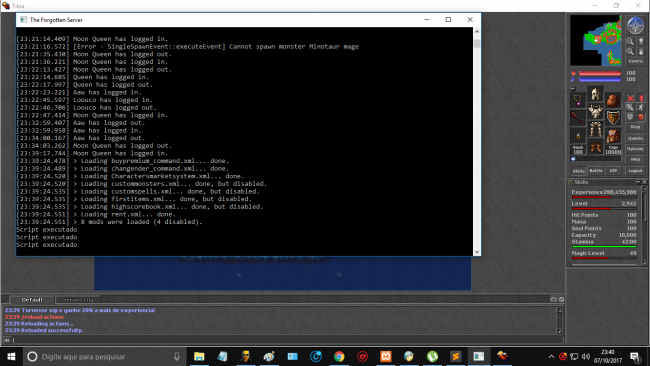Show hidden system tray icons
Screen dimensions: 650x366
[x=551, y=356]
